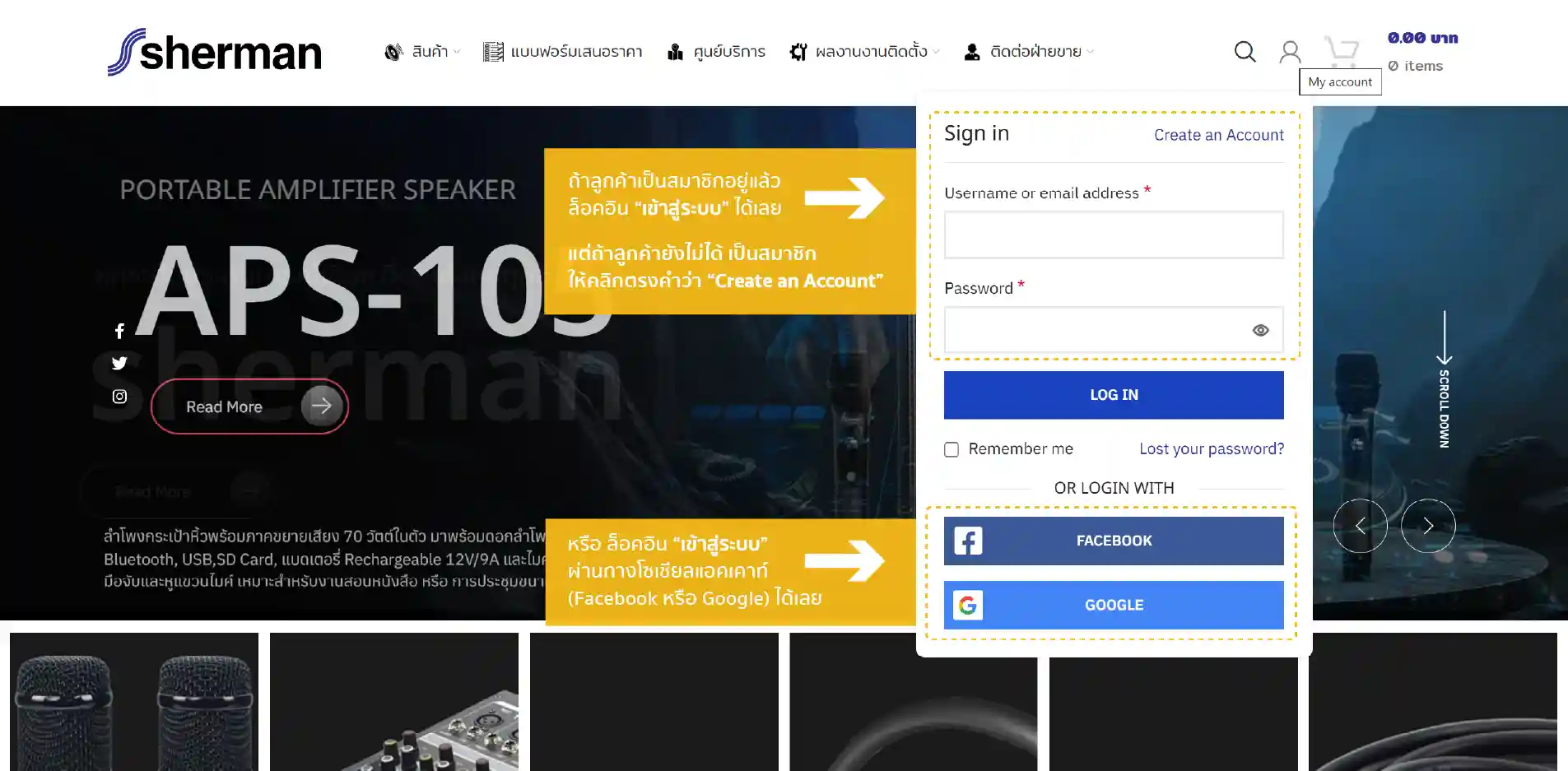Viewport: 1568px width, 771px height.
Task: Visit the Facebook social icon
Action: [119, 331]
